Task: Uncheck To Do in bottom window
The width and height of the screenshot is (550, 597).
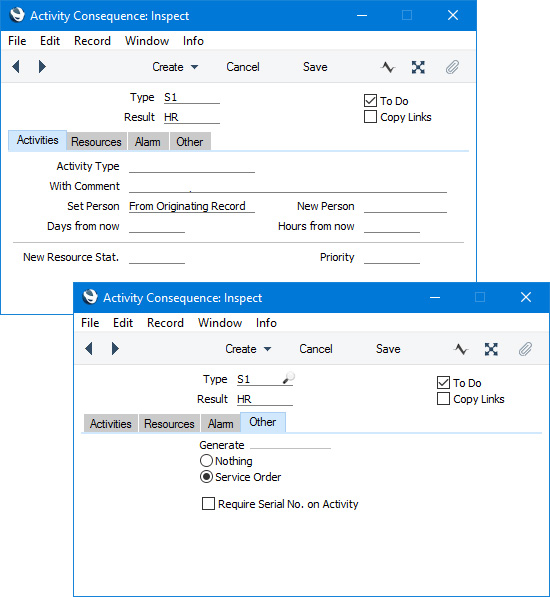Action: pos(443,383)
